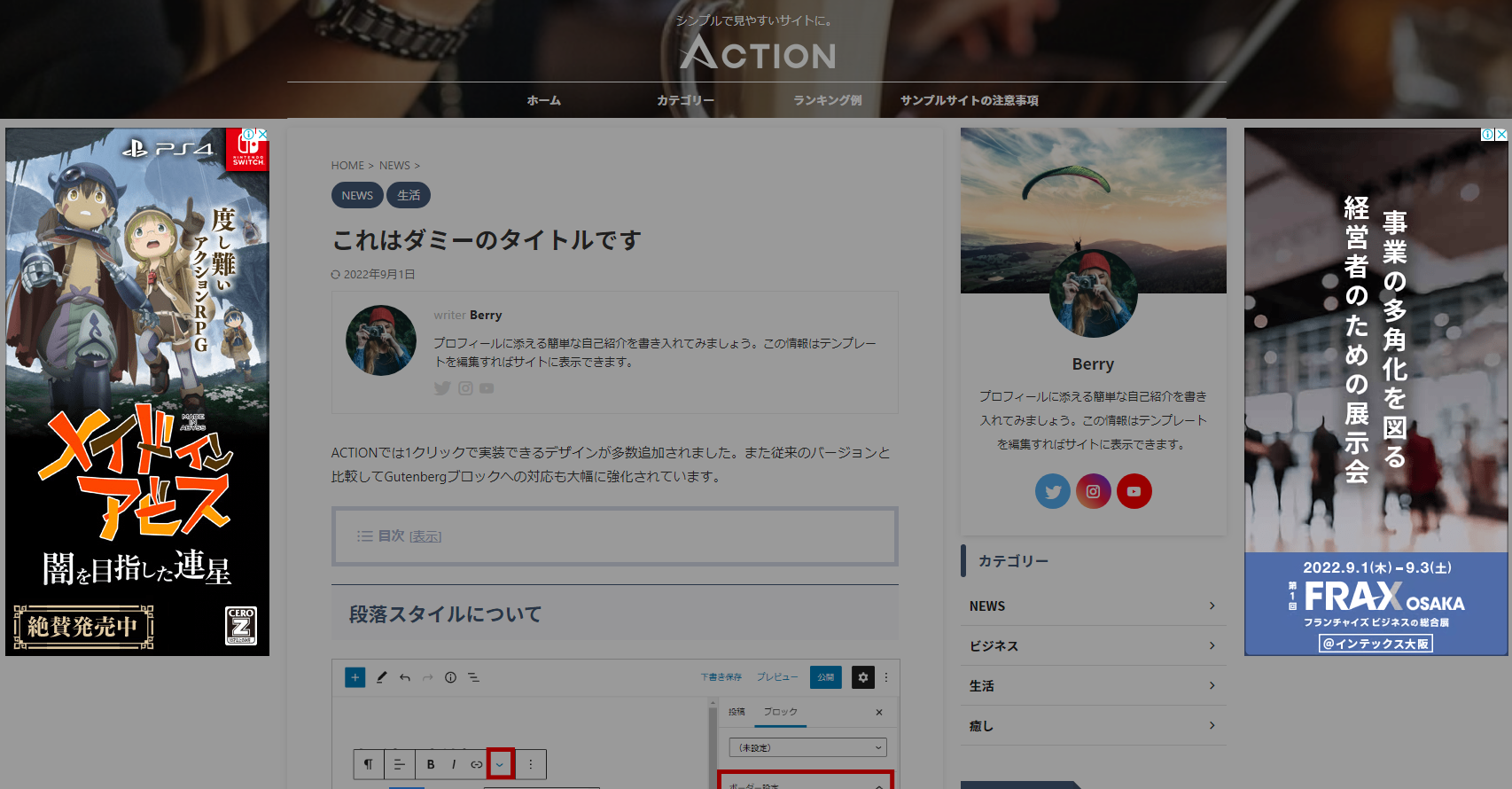Go to HOME in the breadcrumb
Viewport: 1512px width, 789px height.
click(347, 166)
